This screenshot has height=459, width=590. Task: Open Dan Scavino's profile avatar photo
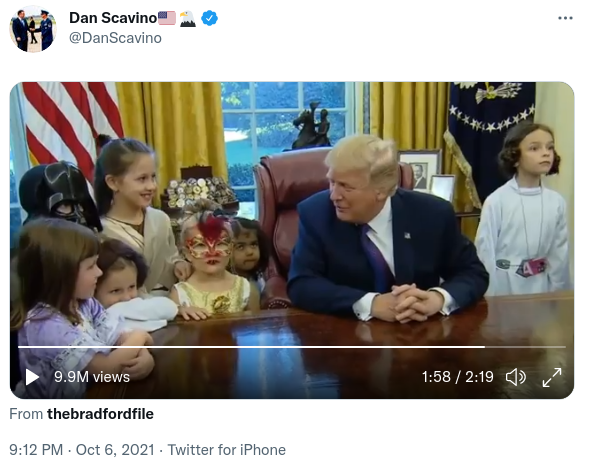[x=33, y=29]
